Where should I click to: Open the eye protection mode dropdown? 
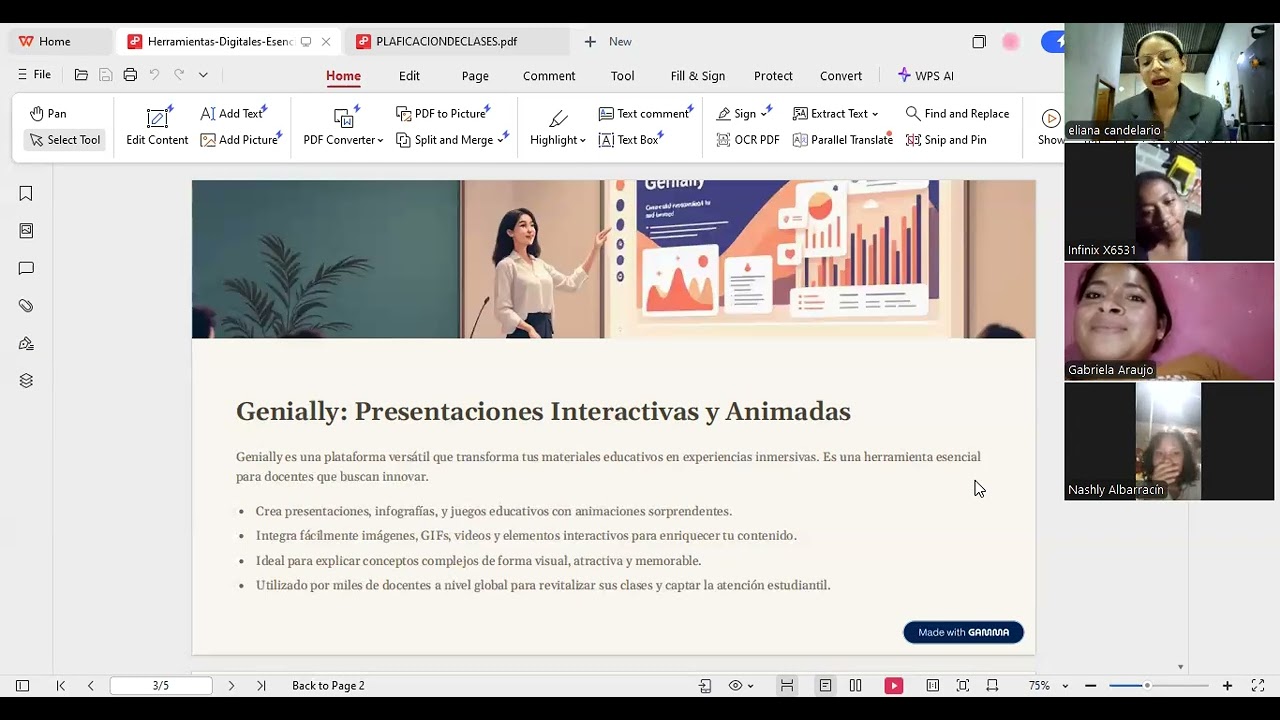tap(742, 686)
